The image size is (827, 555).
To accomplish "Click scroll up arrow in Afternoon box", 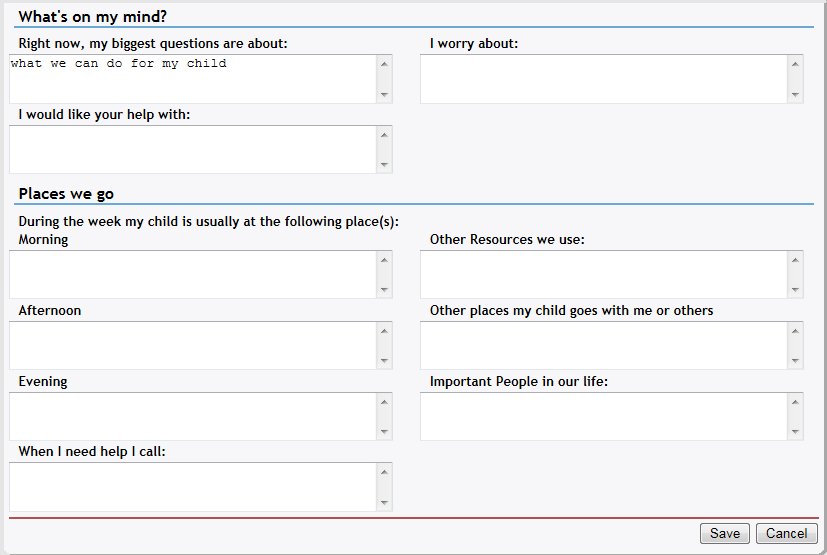I will point(384,330).
